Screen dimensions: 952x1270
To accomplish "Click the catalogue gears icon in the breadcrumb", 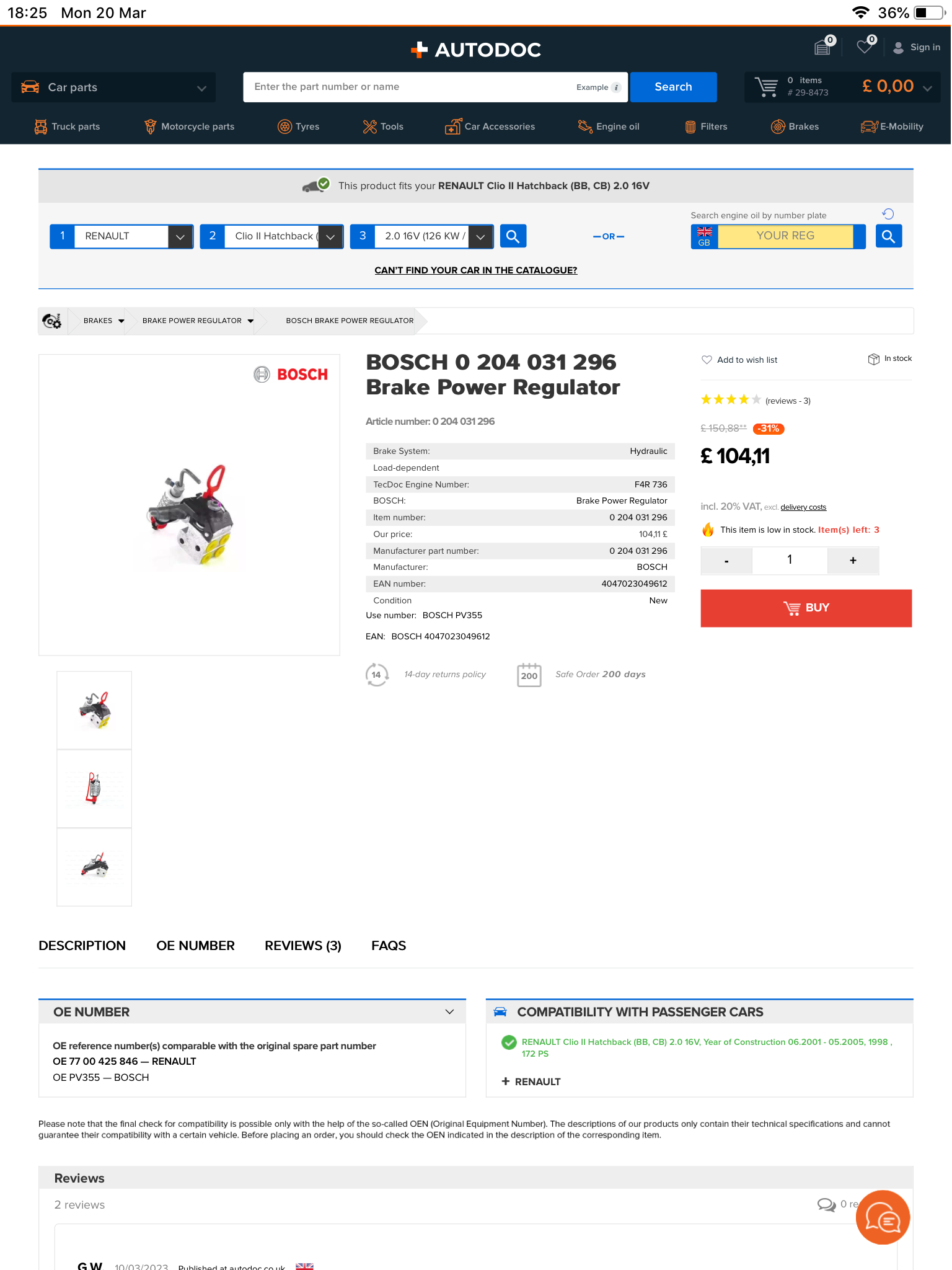I will click(52, 321).
